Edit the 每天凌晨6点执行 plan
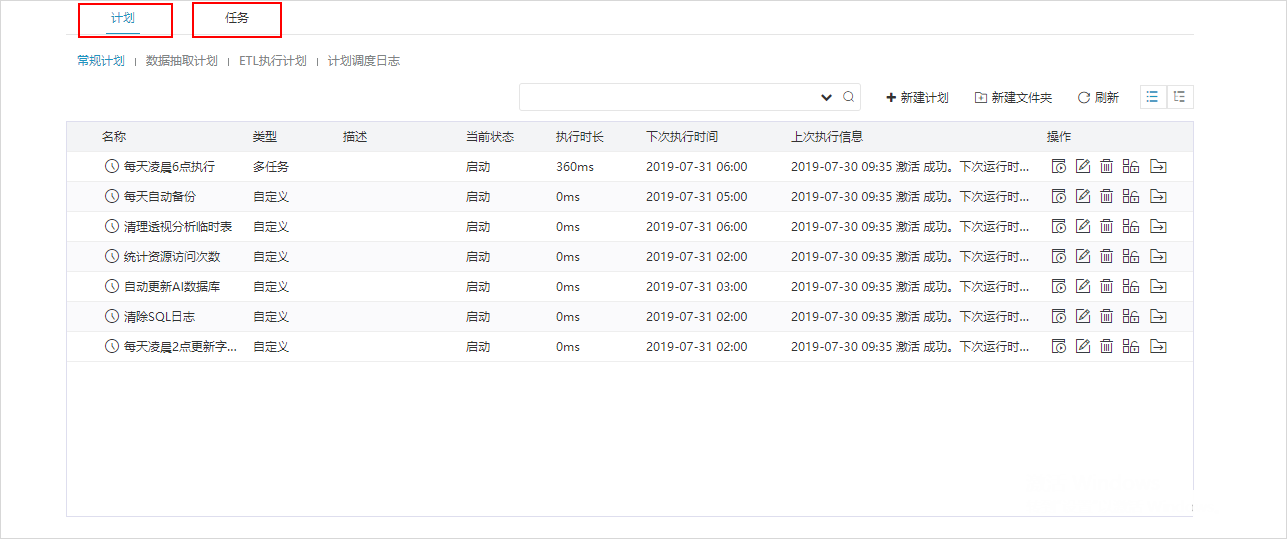The image size is (1287, 539). pyautogui.click(x=1082, y=167)
